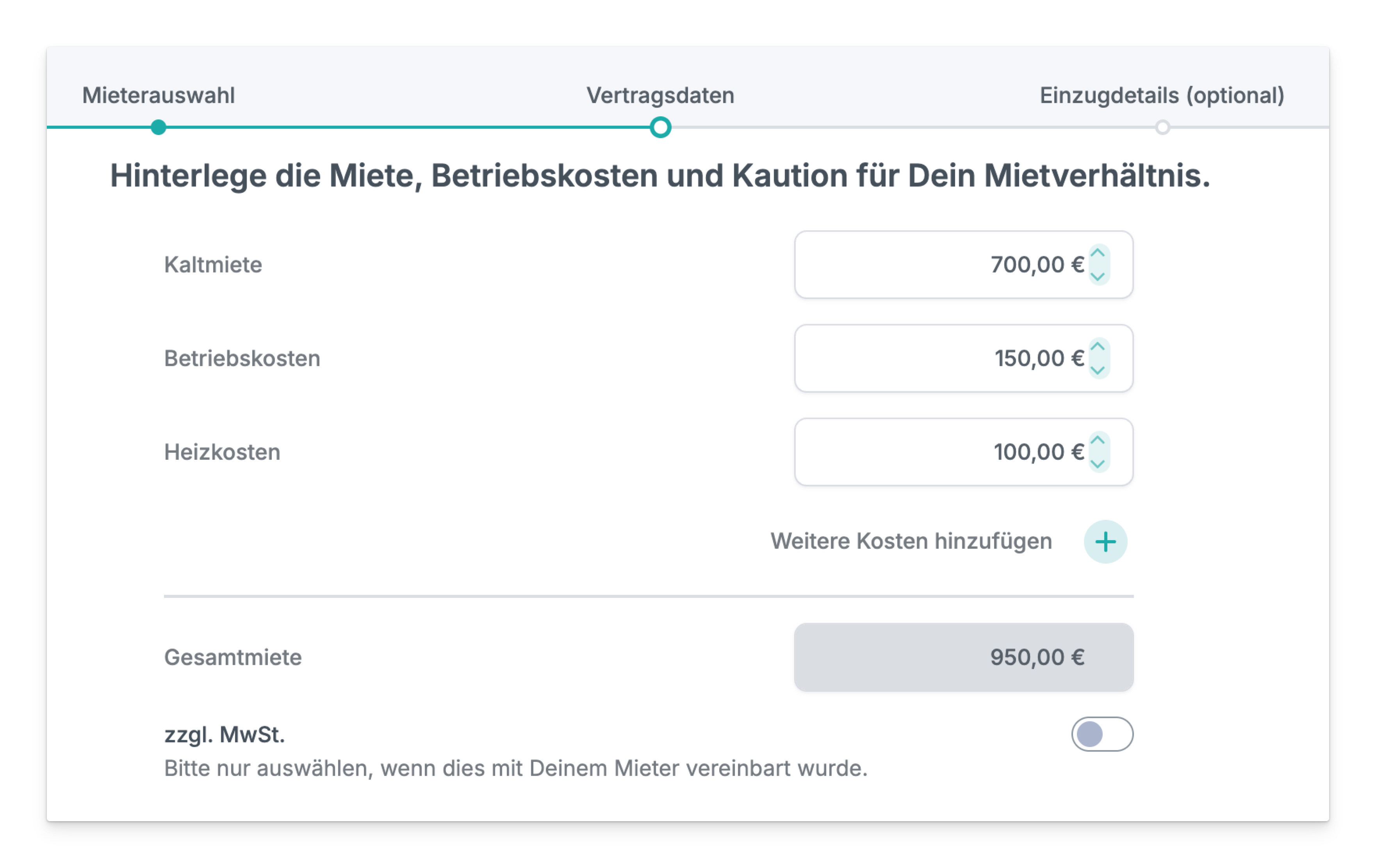Focus the Heizkosten amount field
The height and width of the screenshot is (868, 1376).
tap(937, 452)
